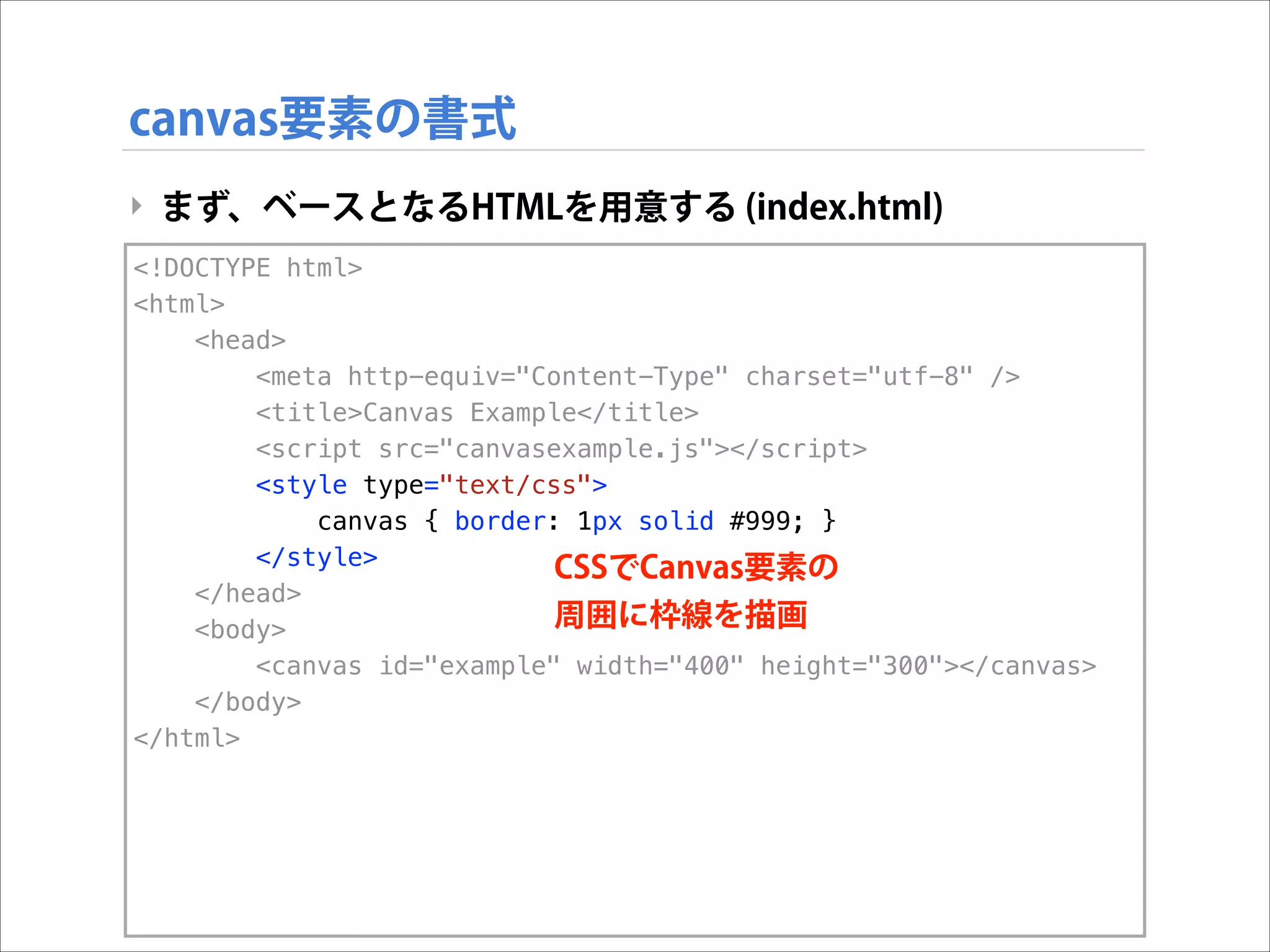Click the "<canvas id="example"" text

click(408, 666)
